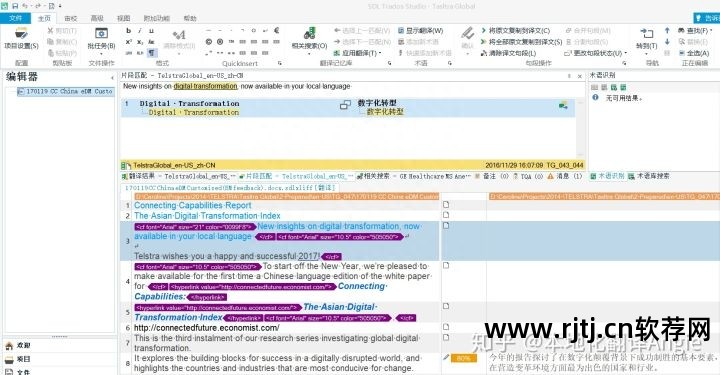Switch to the 视图 ribbon tab
The height and width of the screenshot is (375, 720).
click(124, 18)
